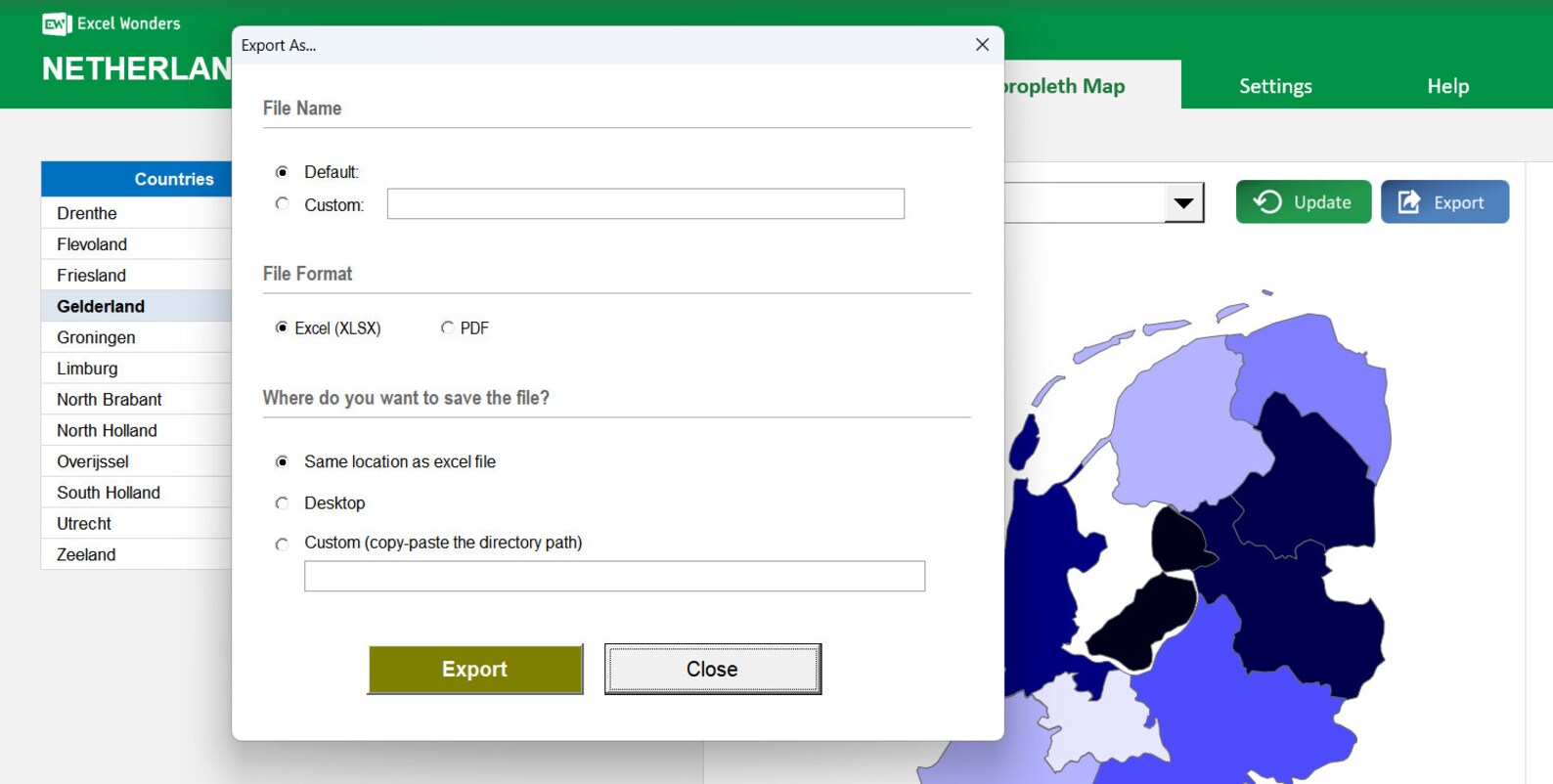Select South Holland in the list
Screen dimensions: 1553x784
137,493
